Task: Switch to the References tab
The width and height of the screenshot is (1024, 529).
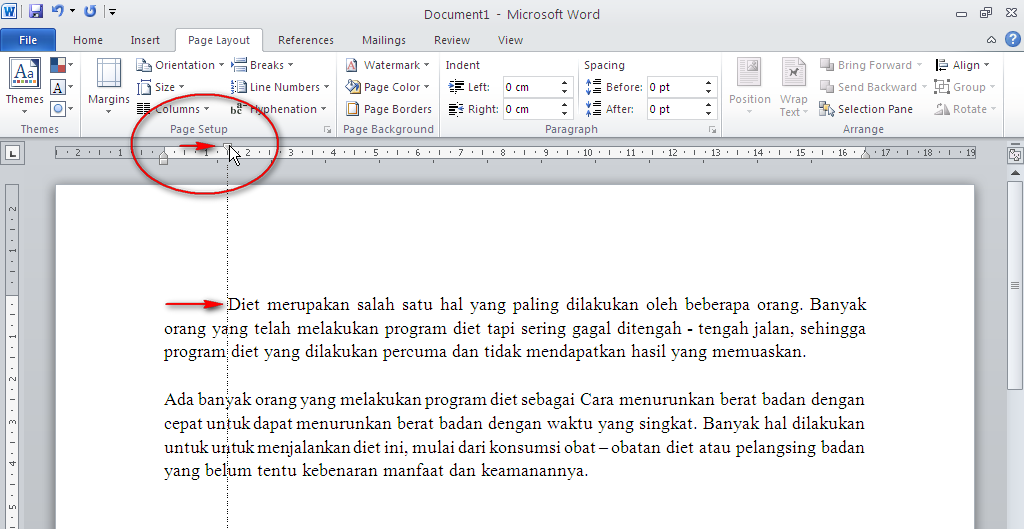Action: point(306,40)
